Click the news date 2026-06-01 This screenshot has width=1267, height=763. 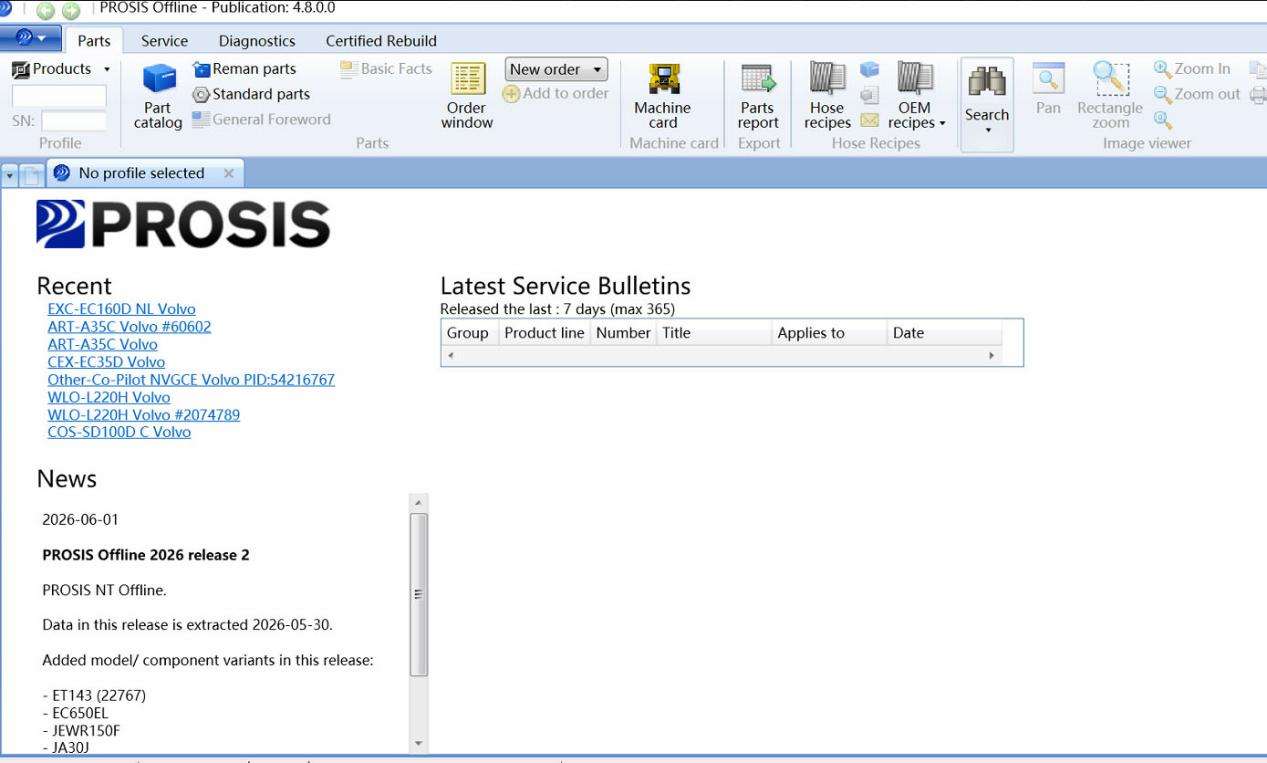point(78,520)
